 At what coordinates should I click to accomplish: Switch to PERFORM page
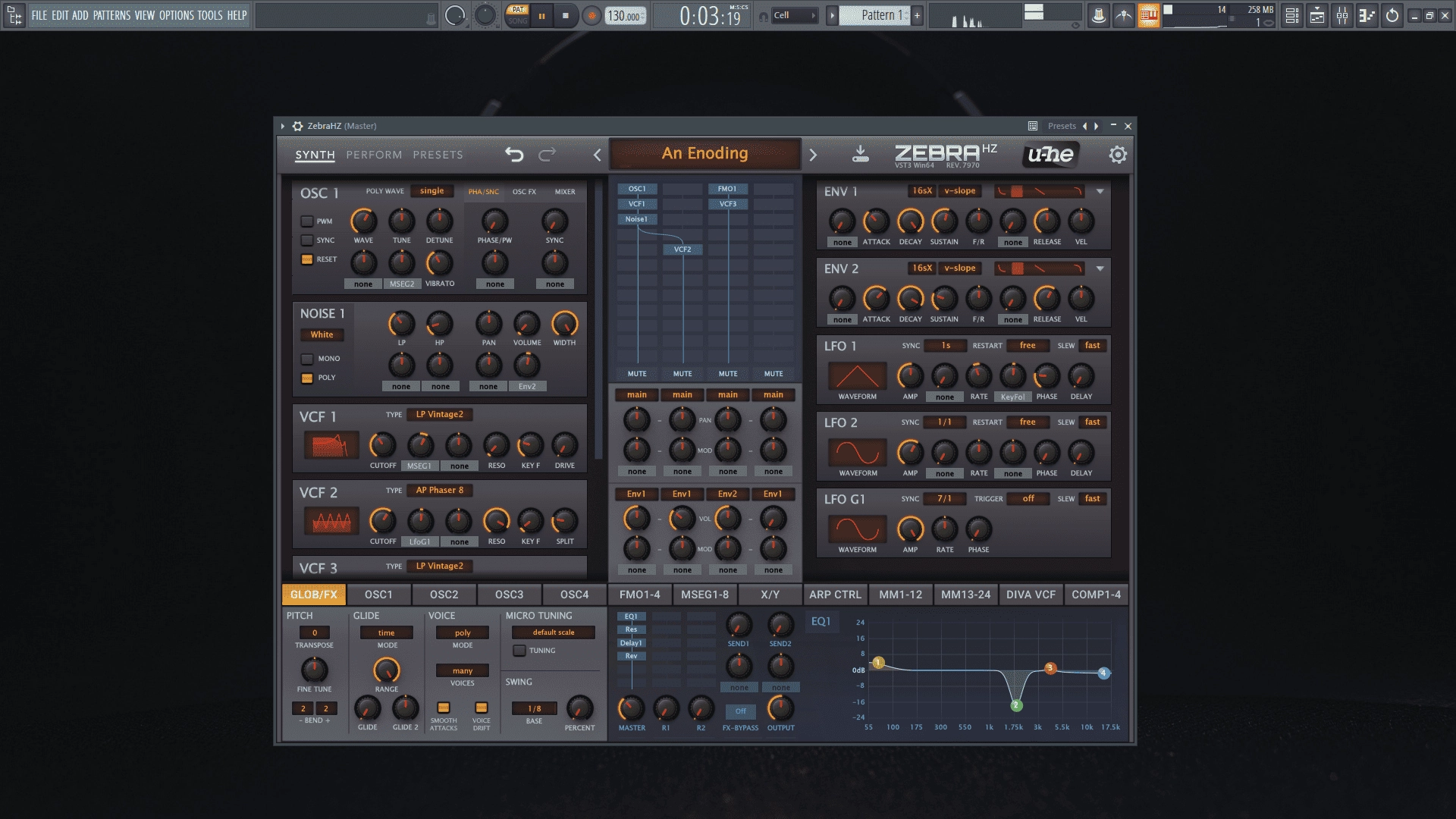coord(374,155)
